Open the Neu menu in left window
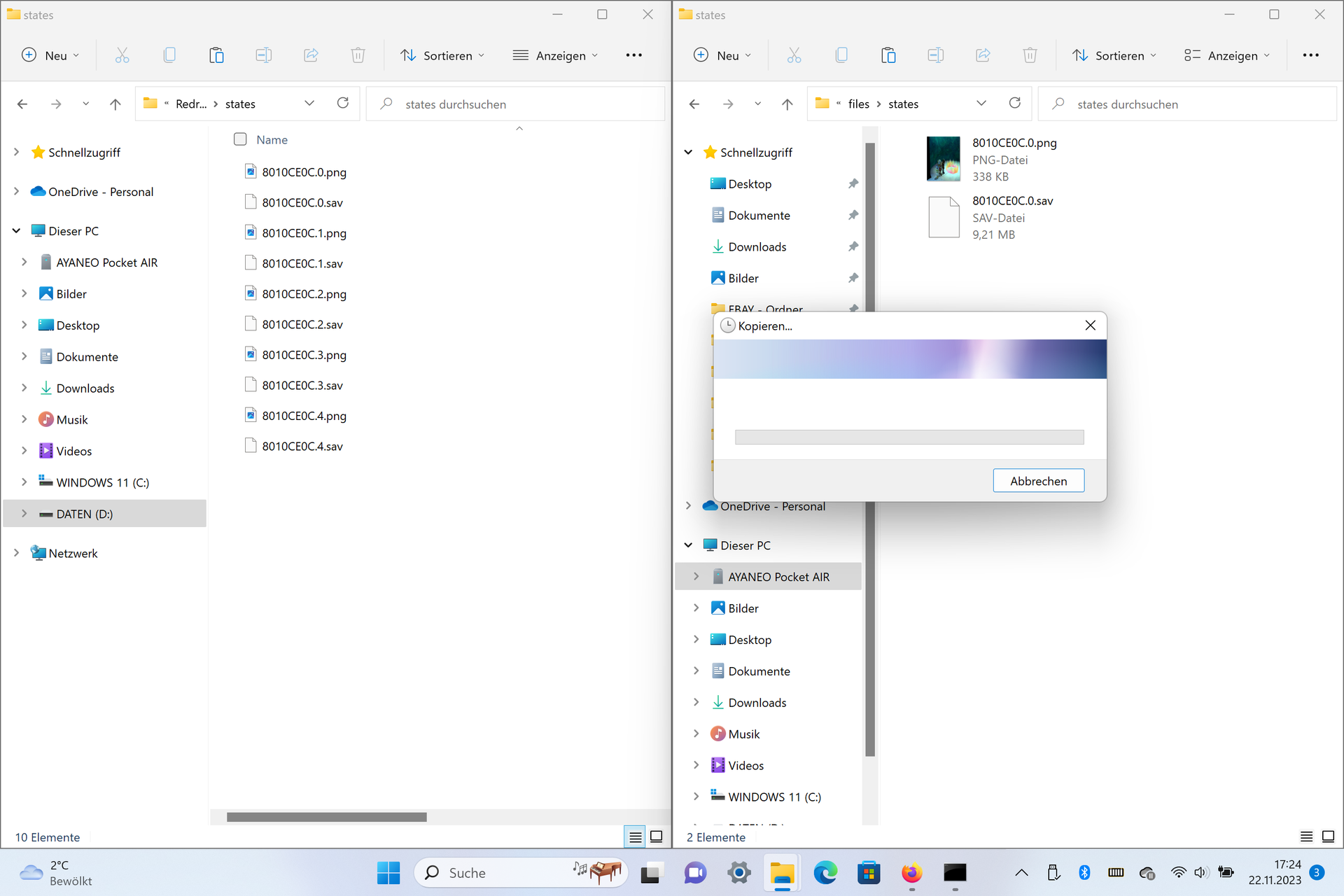This screenshot has height=896, width=1344. coord(50,55)
